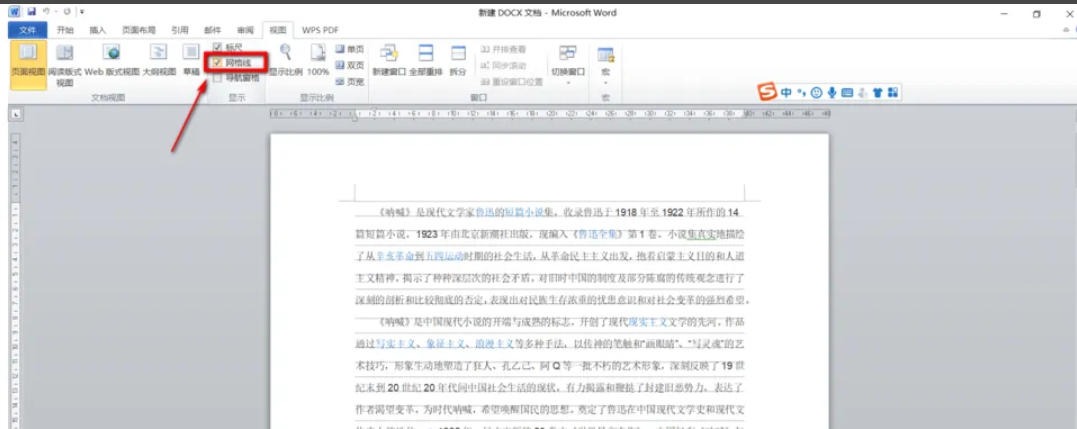This screenshot has height=429, width=1077.
Task: Click the Word application icon in title bar
Action: [x=15, y=12]
